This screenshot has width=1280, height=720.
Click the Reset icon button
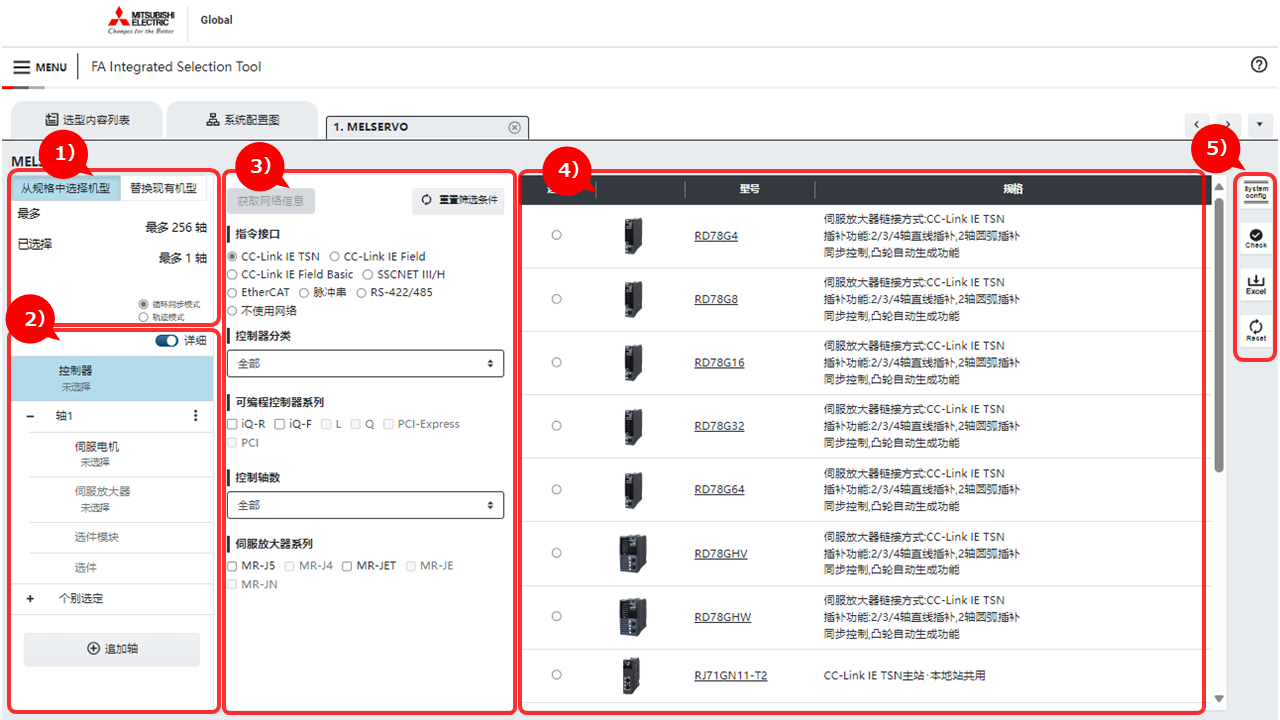[x=1256, y=330]
